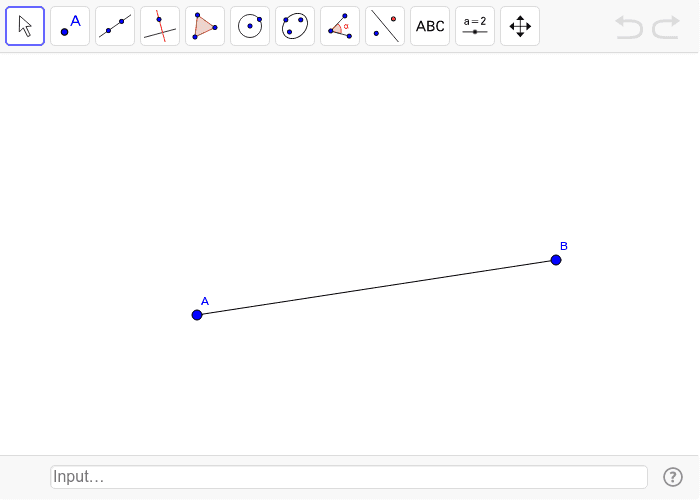This screenshot has height=500, width=700.
Task: Choose the Point tool
Action: tap(70, 26)
